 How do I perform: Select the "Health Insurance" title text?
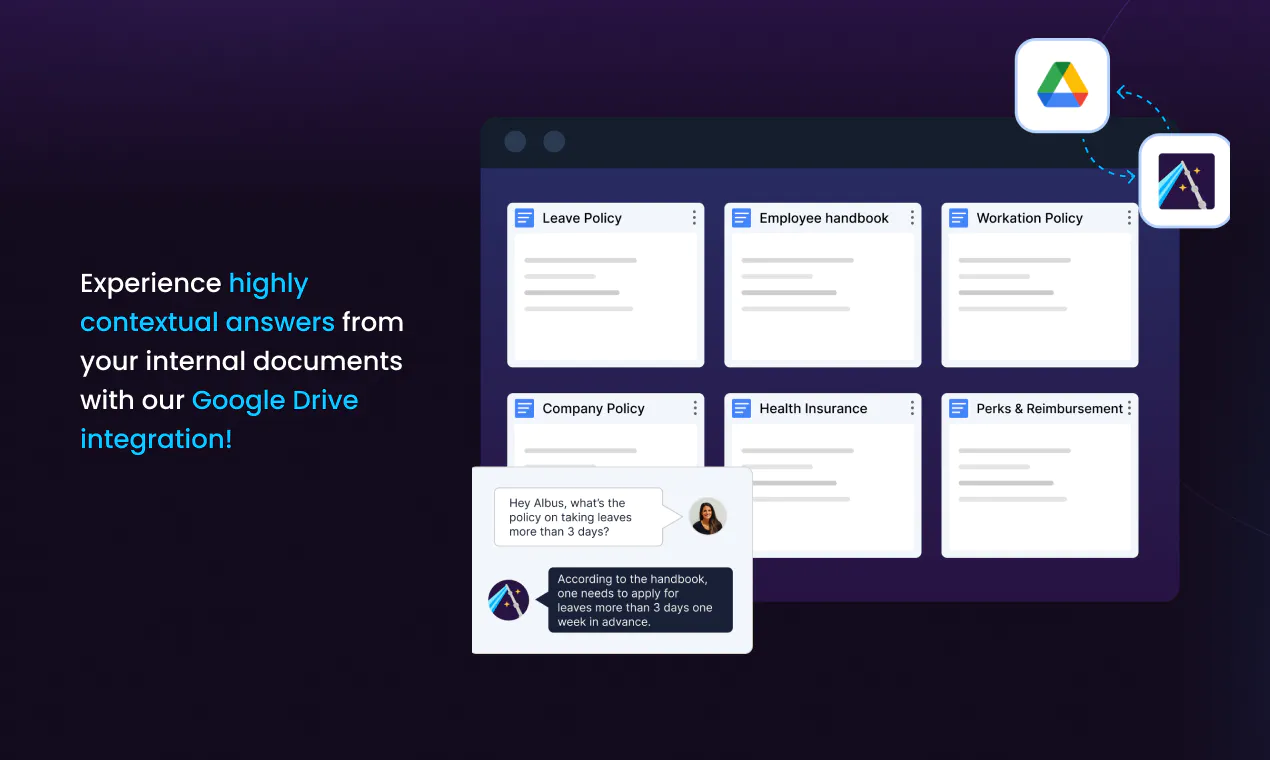pyautogui.click(x=813, y=408)
